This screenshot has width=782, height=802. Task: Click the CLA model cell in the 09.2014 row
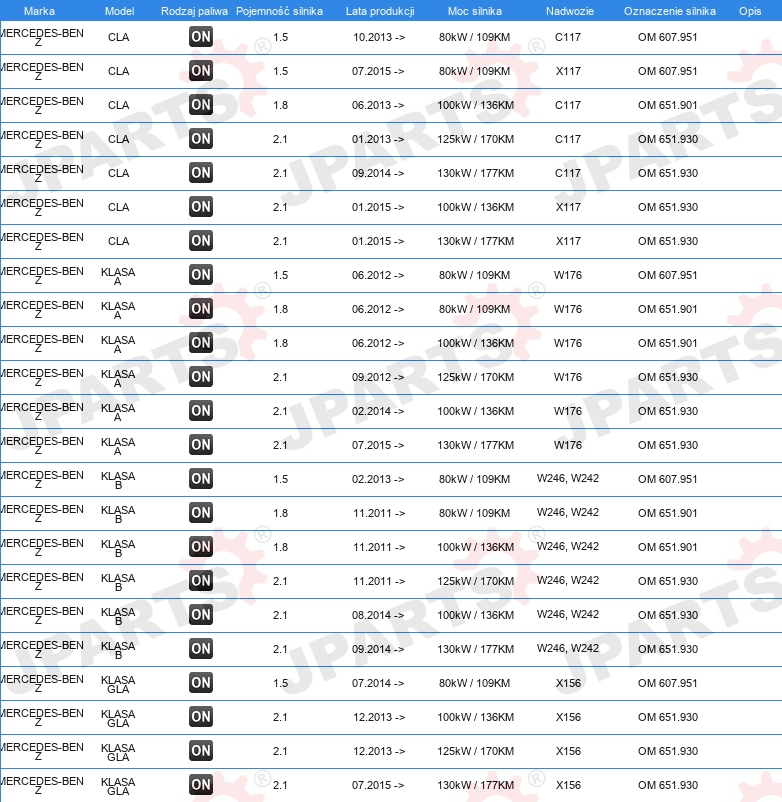tap(118, 173)
